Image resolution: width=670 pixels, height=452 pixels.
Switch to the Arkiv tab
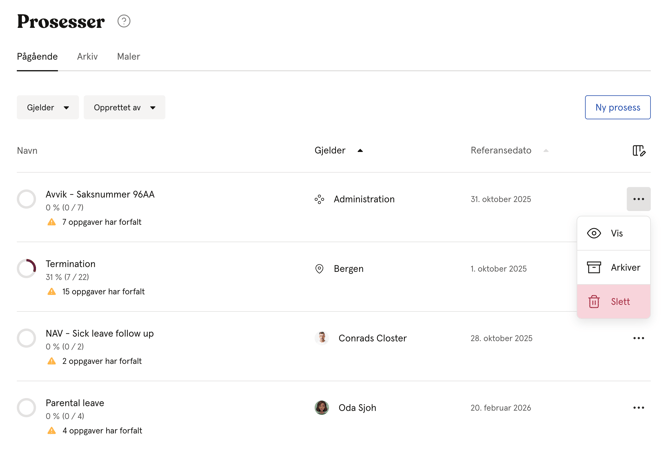click(x=87, y=56)
